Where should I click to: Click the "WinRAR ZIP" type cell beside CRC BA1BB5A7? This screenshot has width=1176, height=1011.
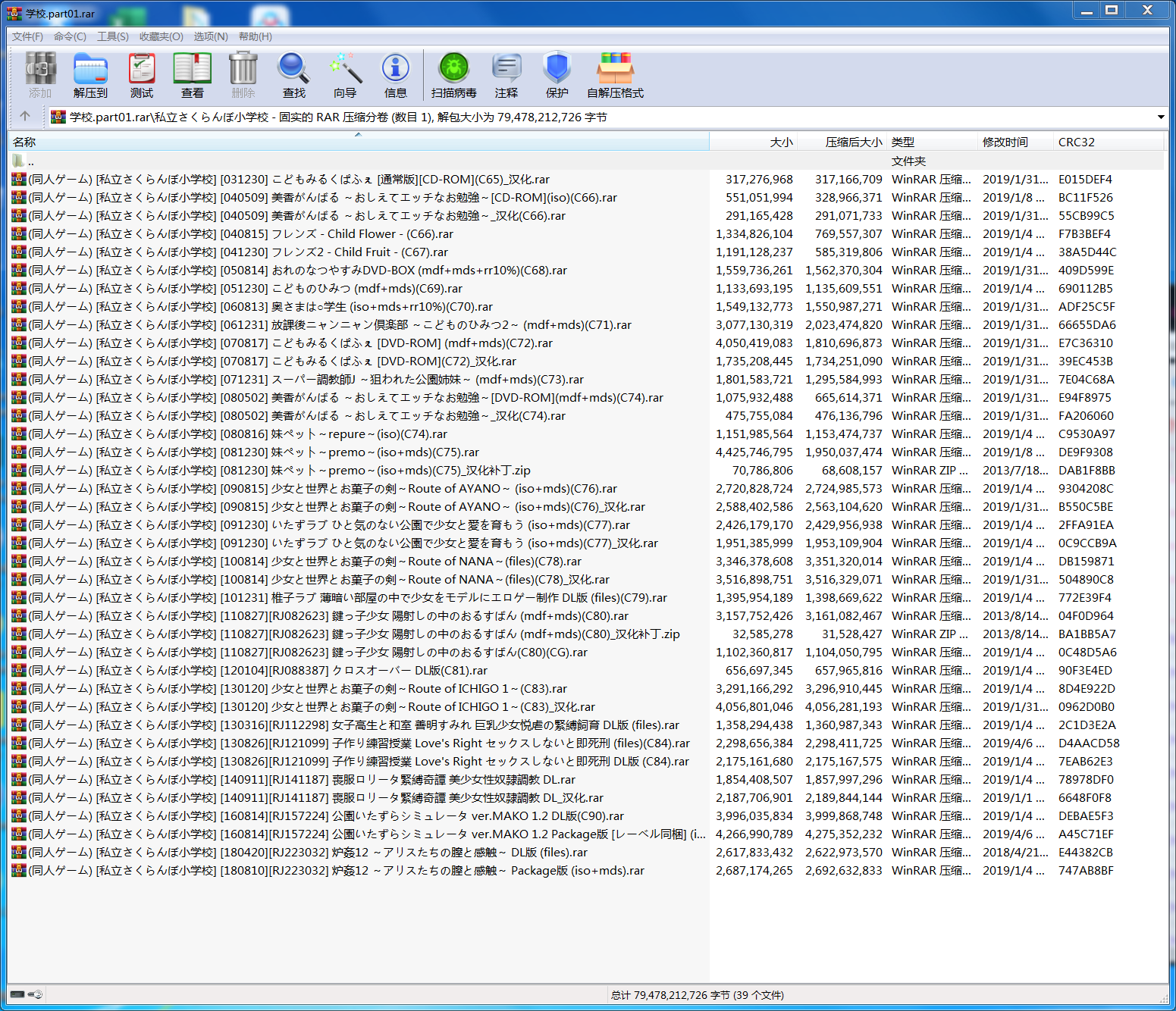tap(930, 634)
